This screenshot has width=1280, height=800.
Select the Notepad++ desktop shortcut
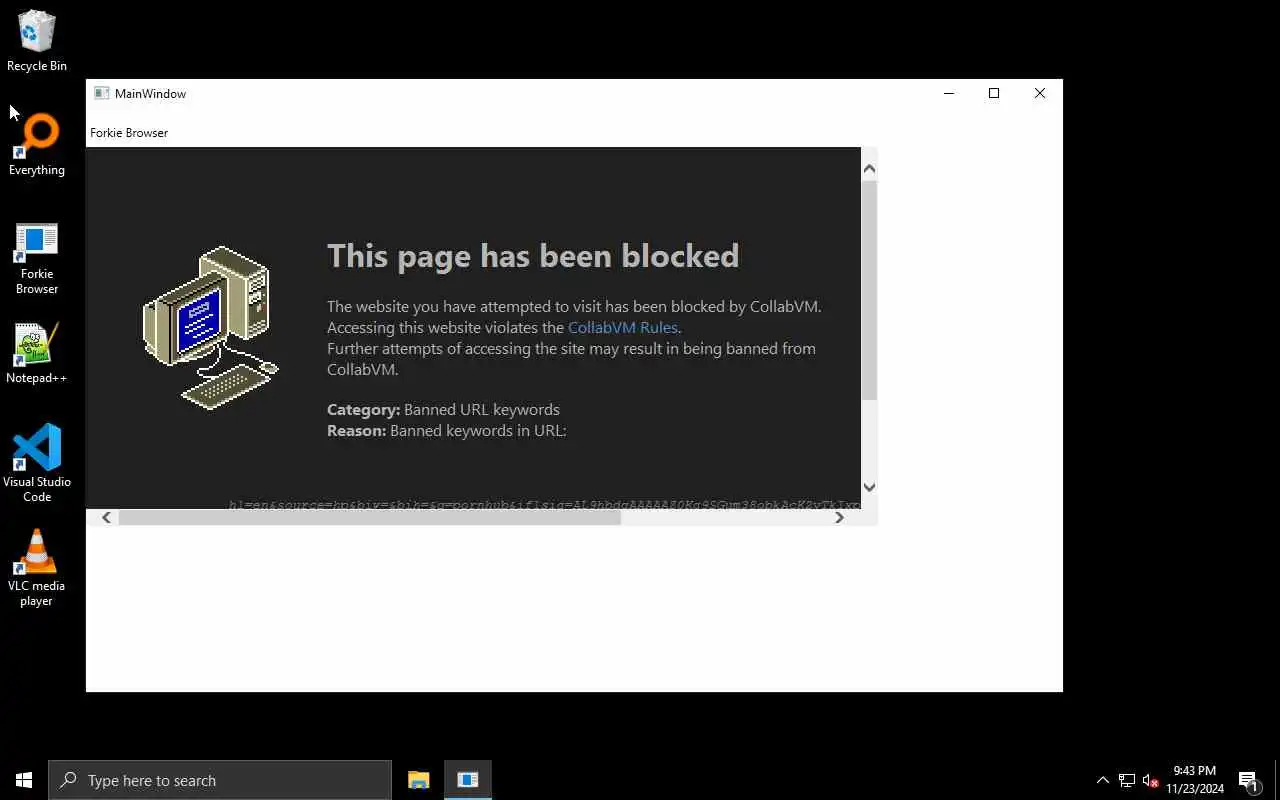[37, 354]
